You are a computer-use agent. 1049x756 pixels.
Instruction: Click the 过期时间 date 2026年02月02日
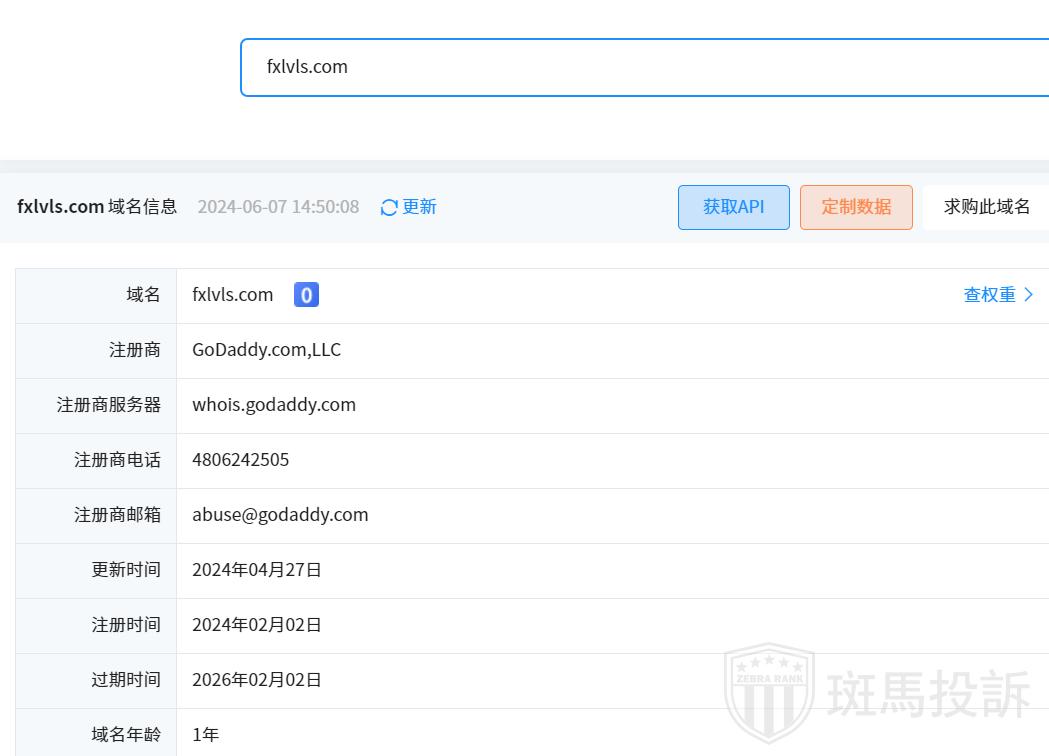pyautogui.click(x=257, y=680)
